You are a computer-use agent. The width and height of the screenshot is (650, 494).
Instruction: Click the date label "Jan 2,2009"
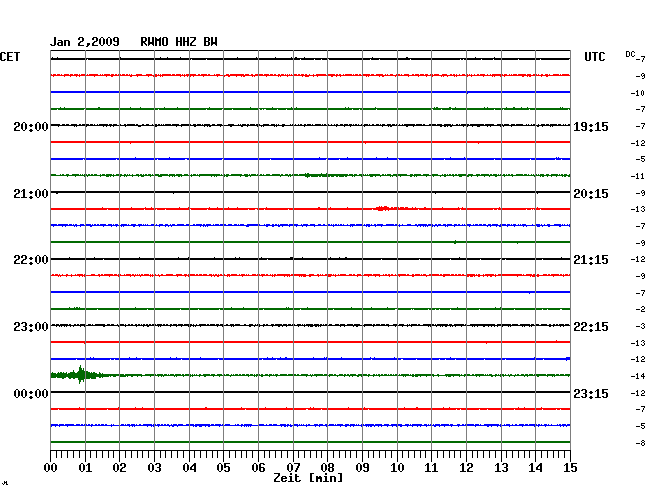85,42
